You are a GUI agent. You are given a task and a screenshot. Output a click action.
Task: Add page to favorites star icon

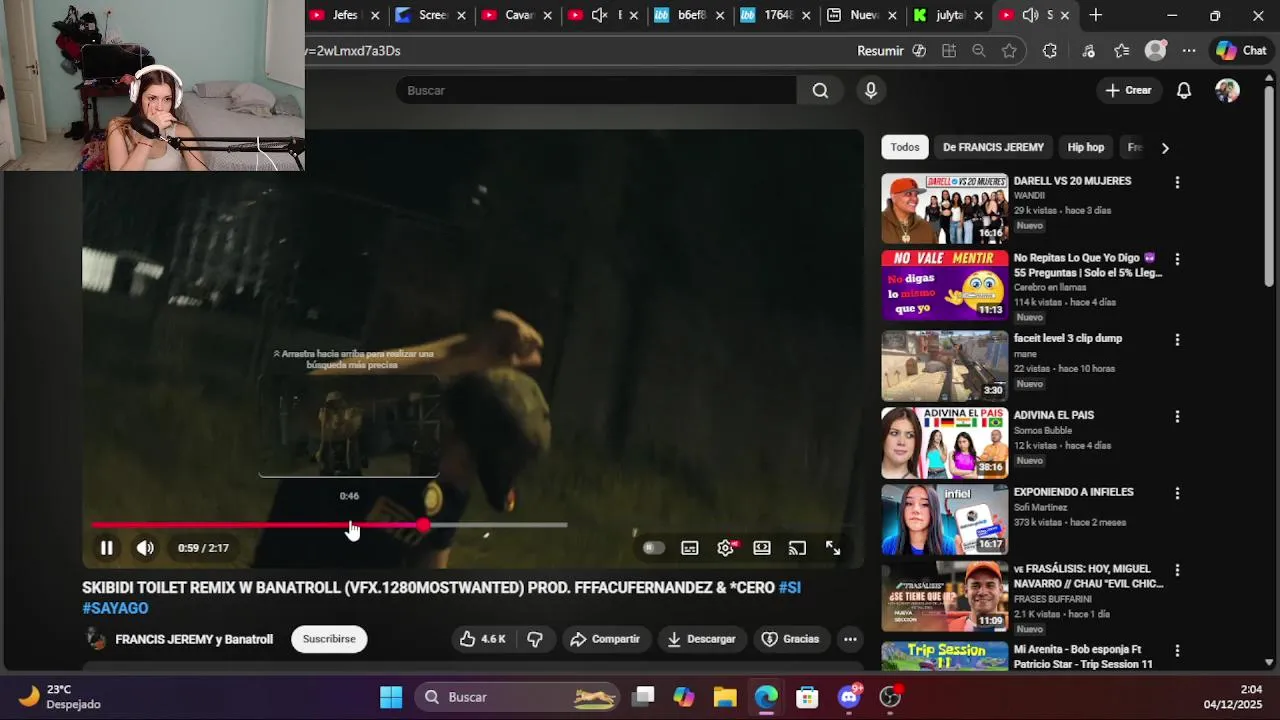tap(1009, 51)
